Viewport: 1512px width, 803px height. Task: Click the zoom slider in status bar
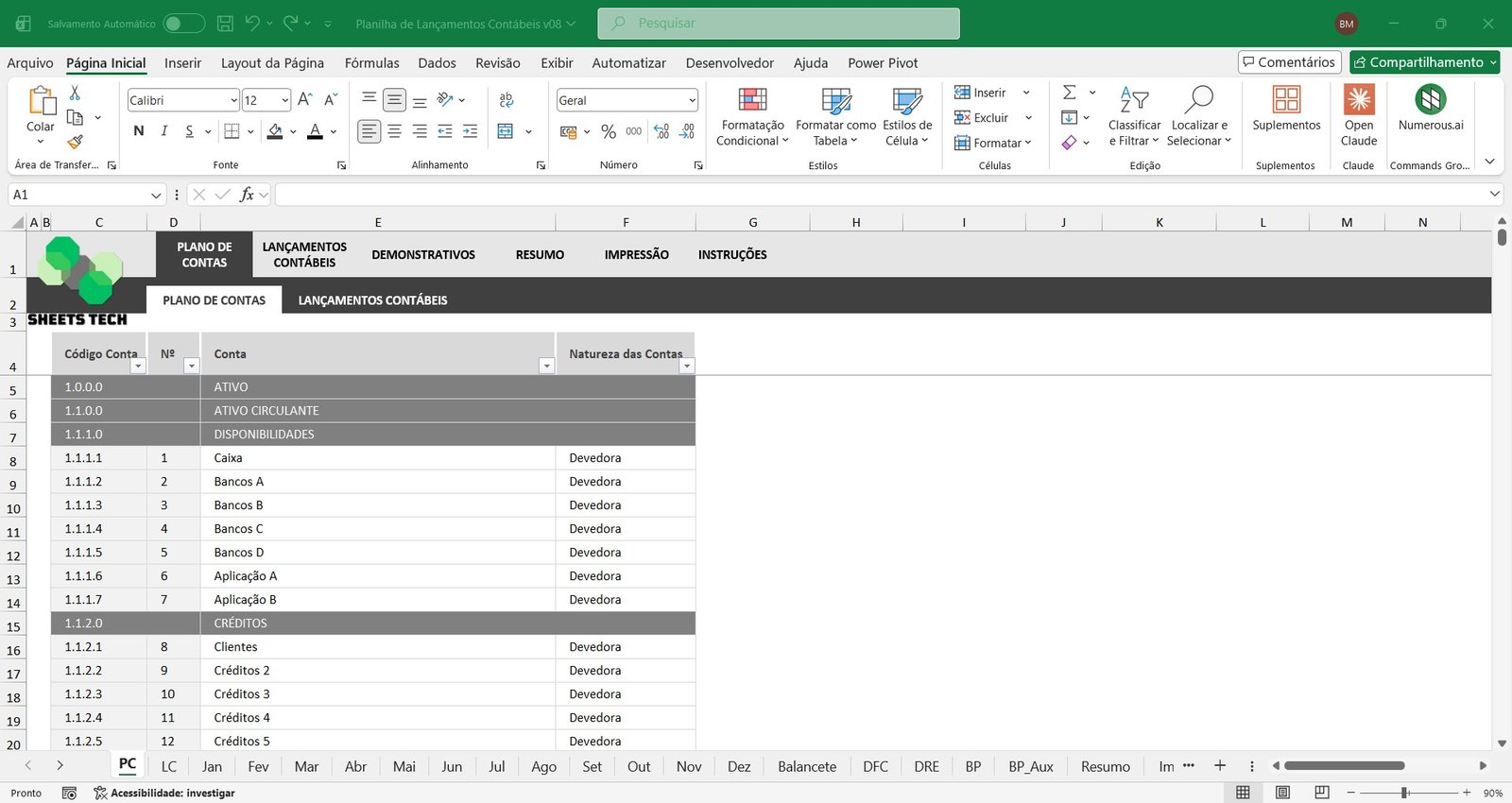(x=1405, y=793)
